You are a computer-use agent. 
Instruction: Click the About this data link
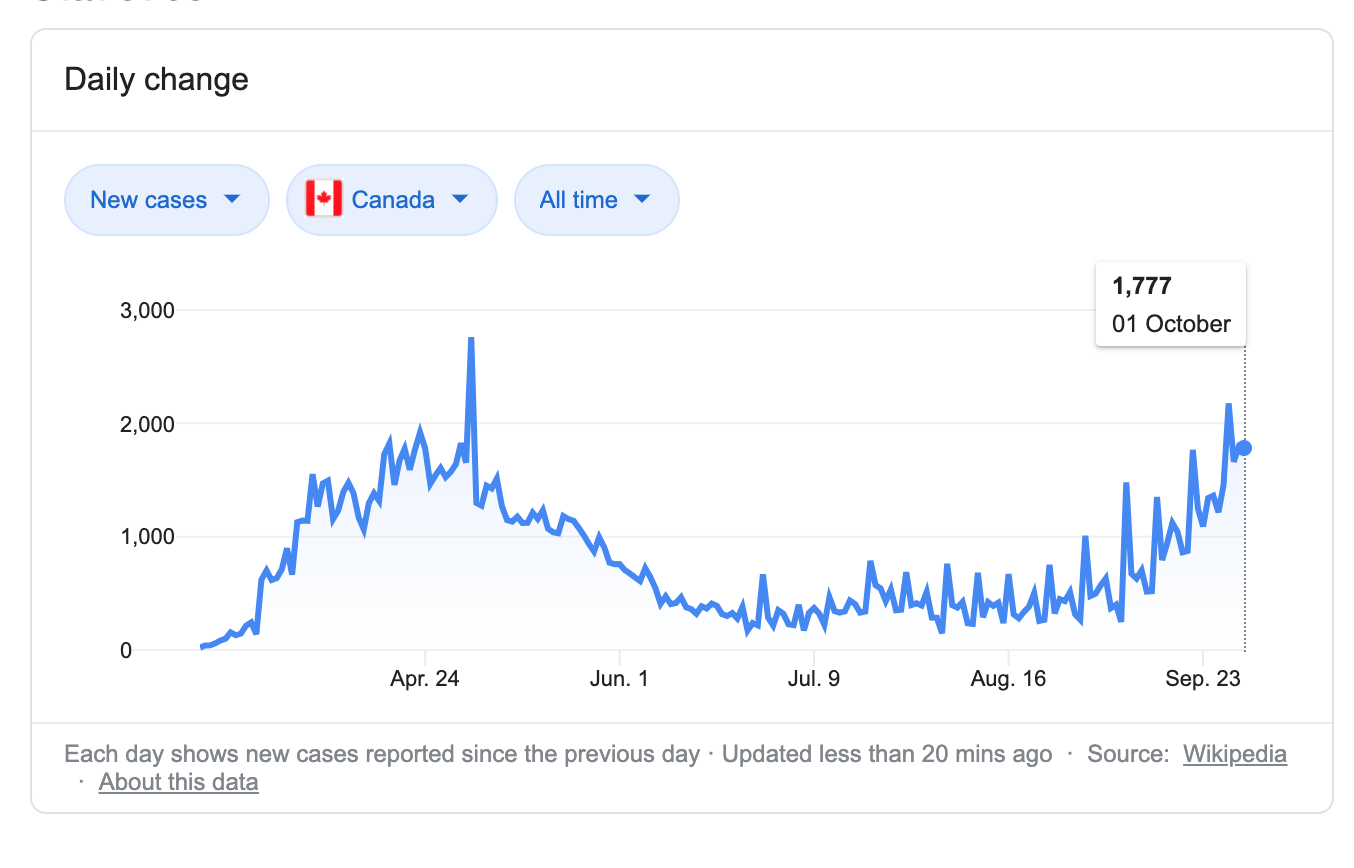pyautogui.click(x=178, y=782)
